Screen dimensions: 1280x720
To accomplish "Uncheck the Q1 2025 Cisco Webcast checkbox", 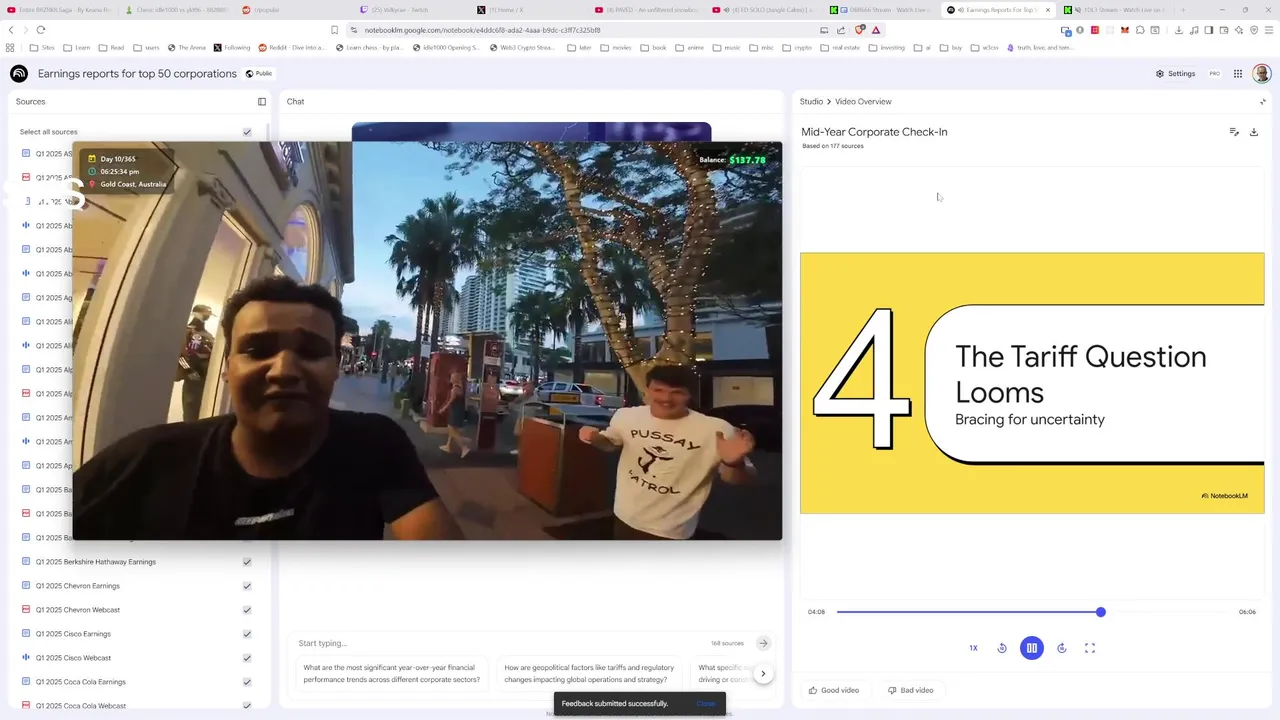I will coord(247,658).
